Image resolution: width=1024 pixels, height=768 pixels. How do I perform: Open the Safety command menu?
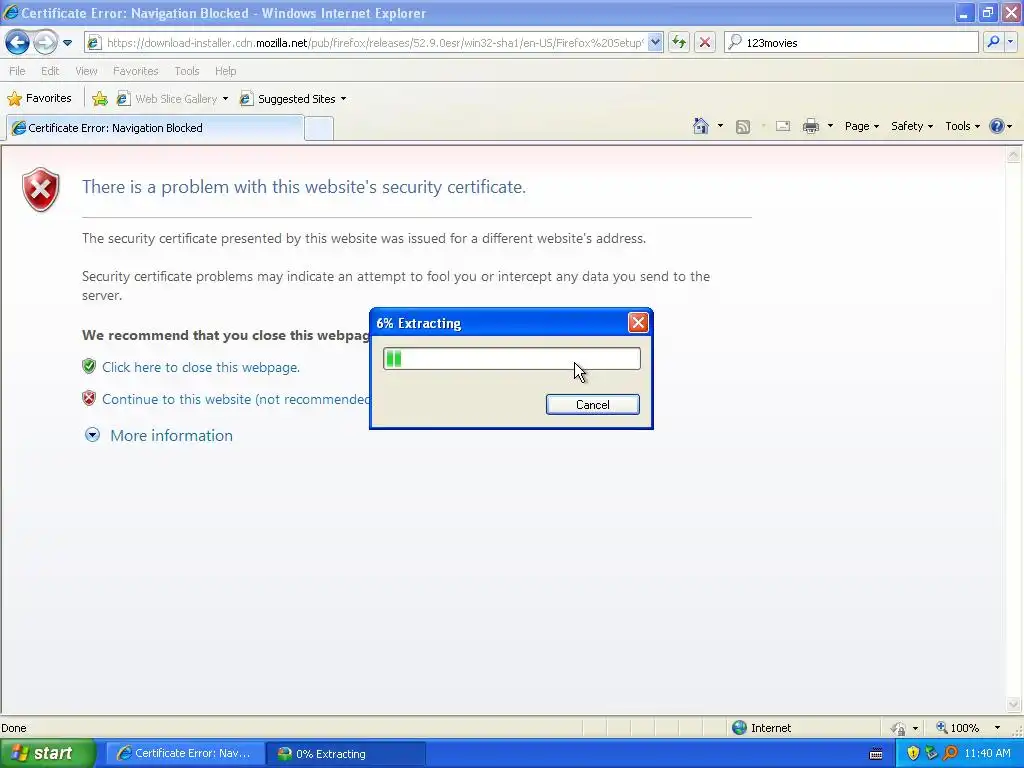tap(912, 126)
